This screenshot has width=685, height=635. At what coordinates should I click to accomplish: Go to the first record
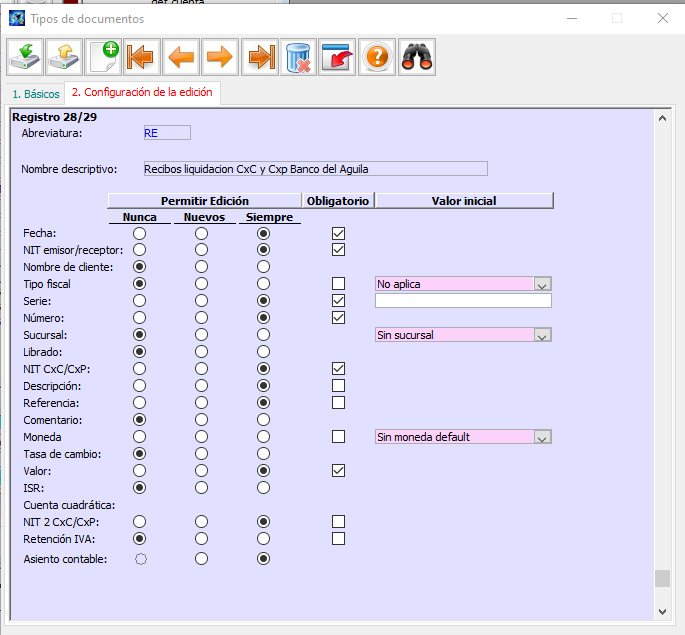142,57
